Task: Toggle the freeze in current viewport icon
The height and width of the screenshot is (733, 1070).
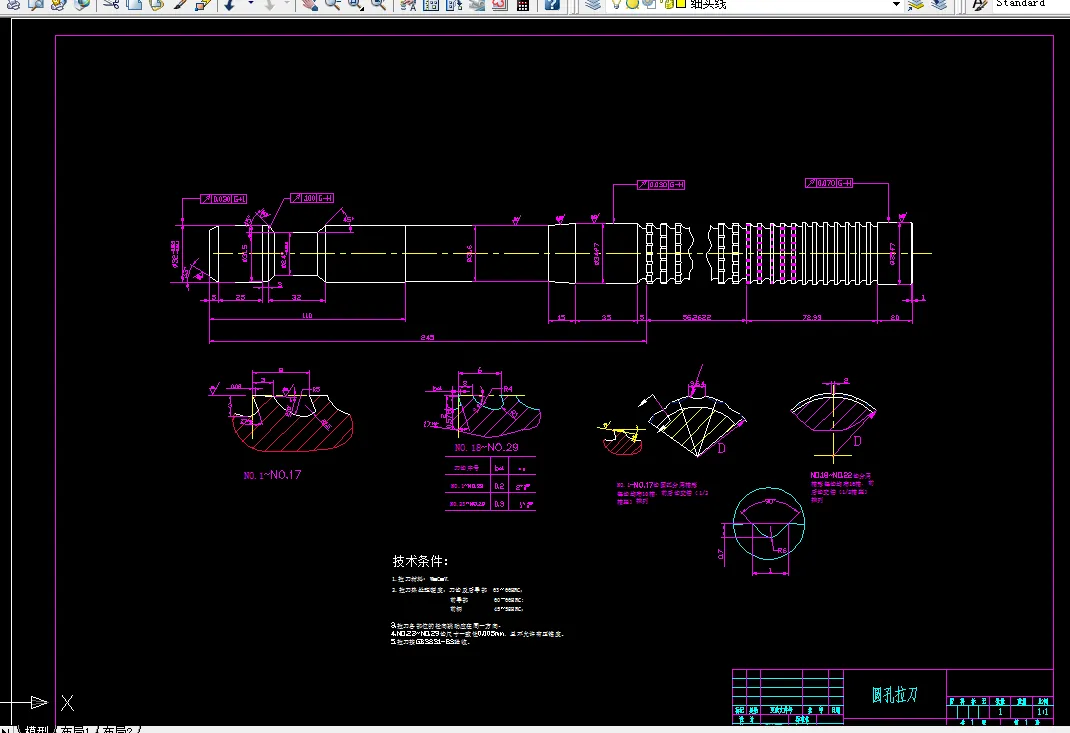Action: click(x=650, y=4)
